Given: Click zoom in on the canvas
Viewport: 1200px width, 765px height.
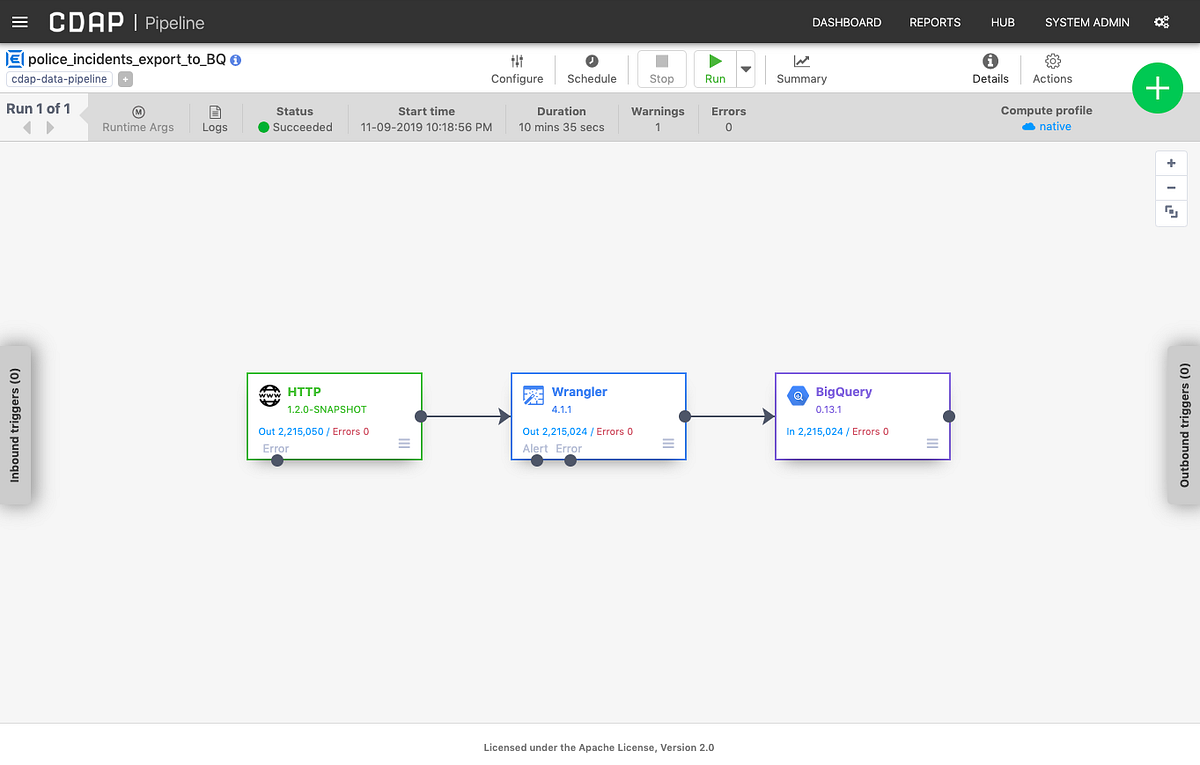Looking at the screenshot, I should (1170, 163).
